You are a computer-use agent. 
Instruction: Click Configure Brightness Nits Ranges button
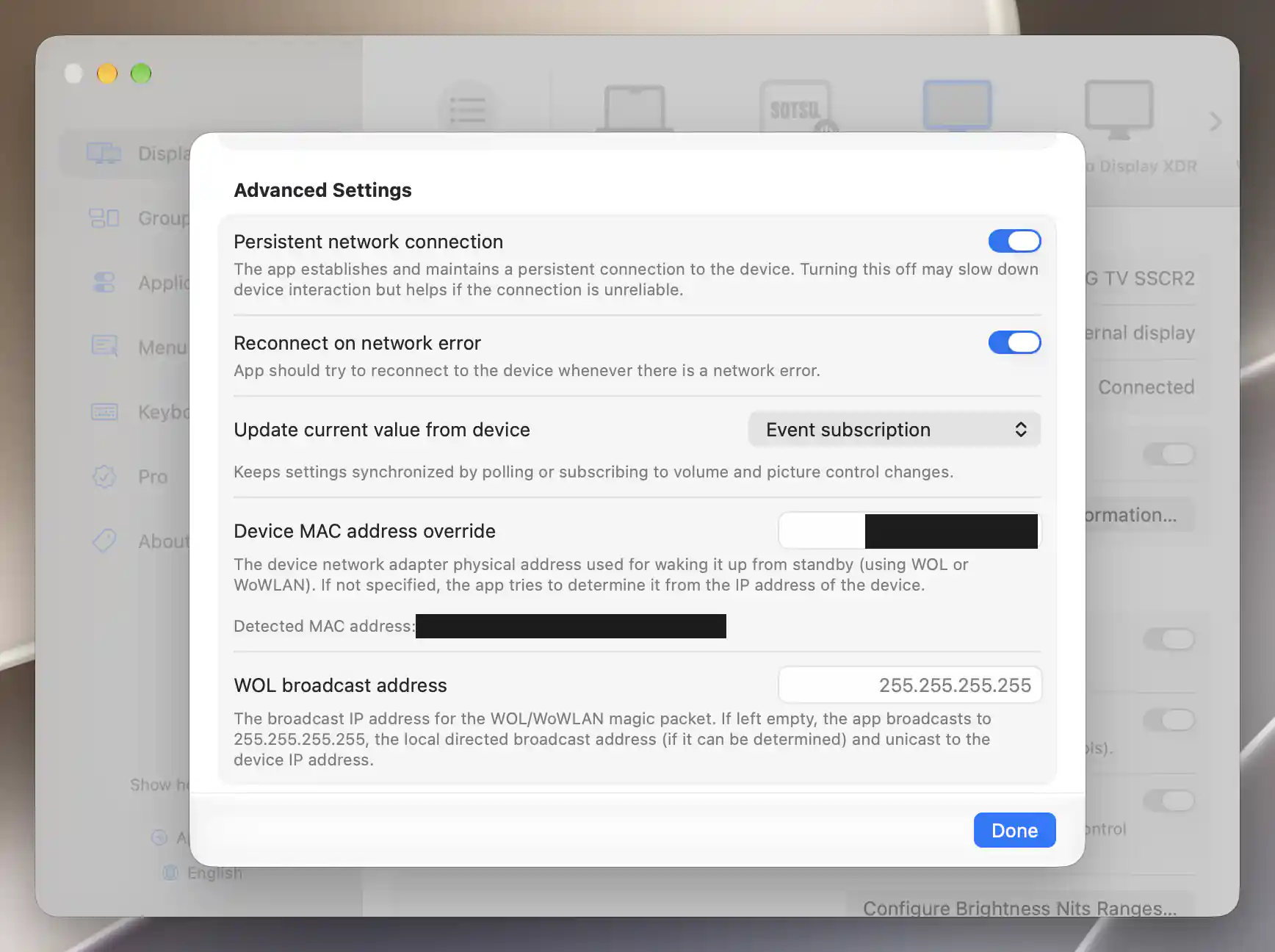1019,908
